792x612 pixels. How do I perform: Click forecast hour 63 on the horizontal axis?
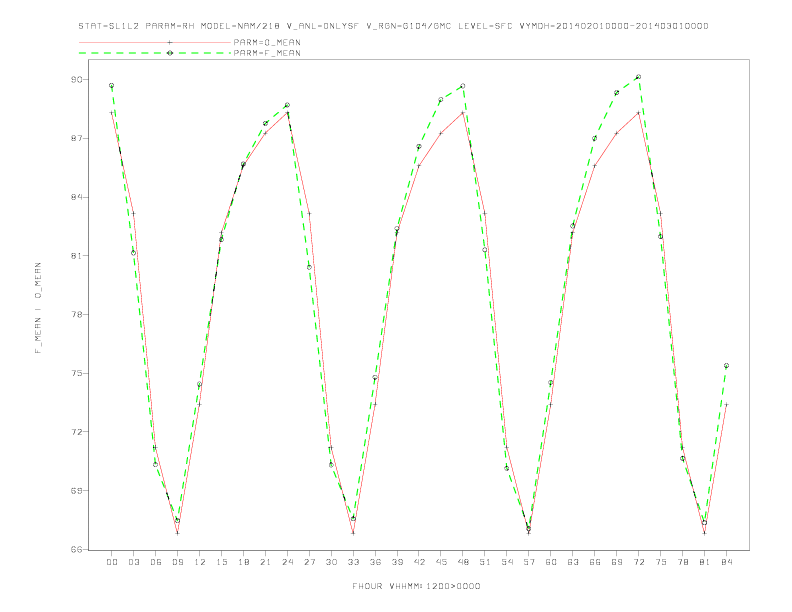(x=573, y=562)
